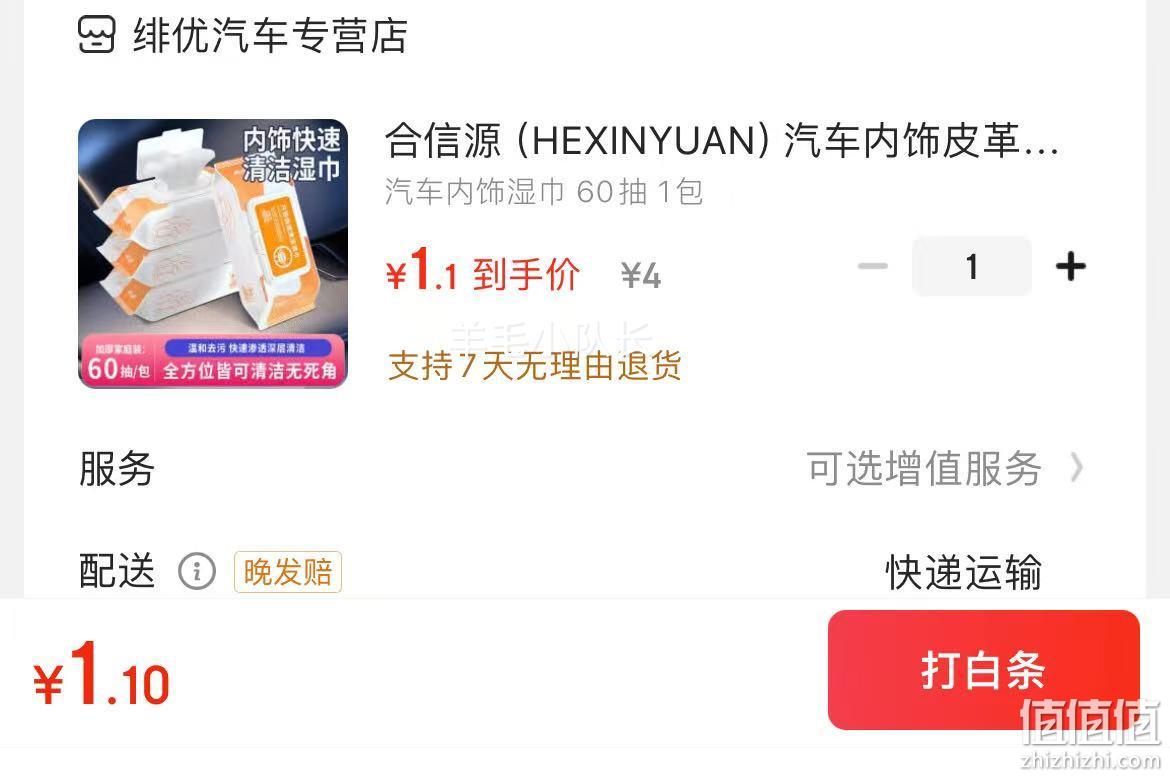Screen dimensions: 1170x778
Task: Tap the 配送 row label
Action: [x=117, y=571]
